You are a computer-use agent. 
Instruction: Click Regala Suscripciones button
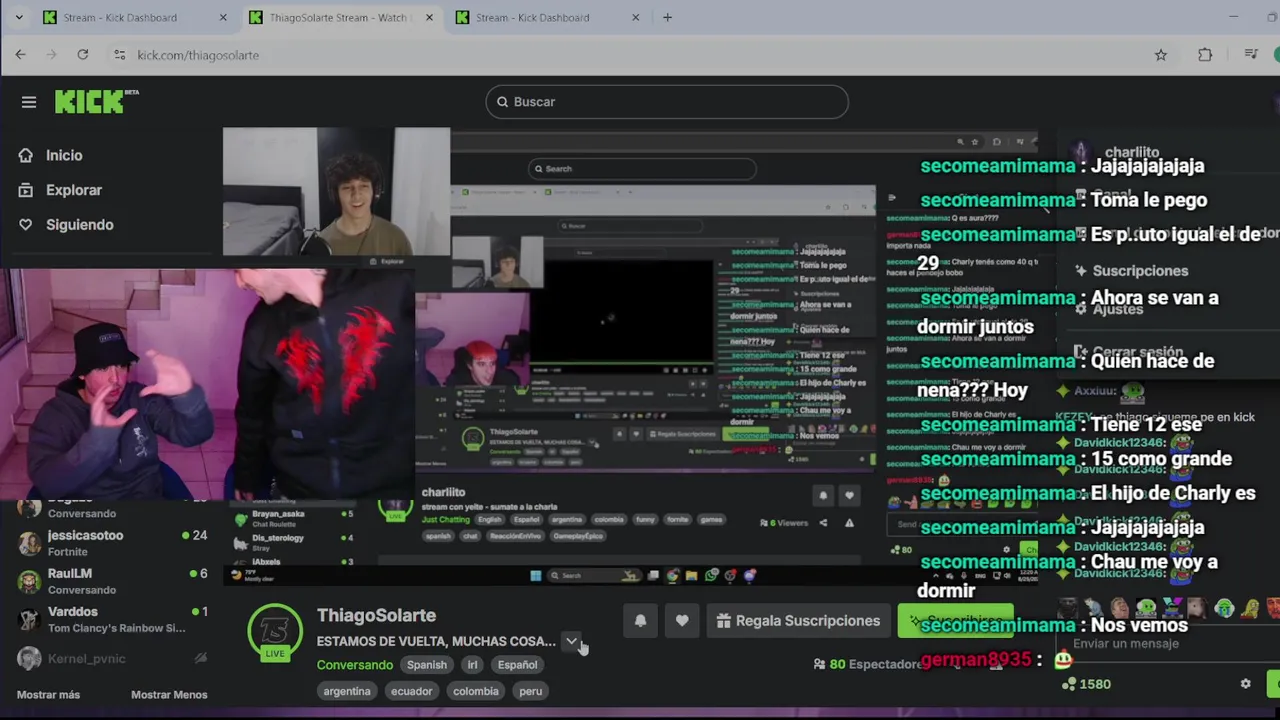799,621
